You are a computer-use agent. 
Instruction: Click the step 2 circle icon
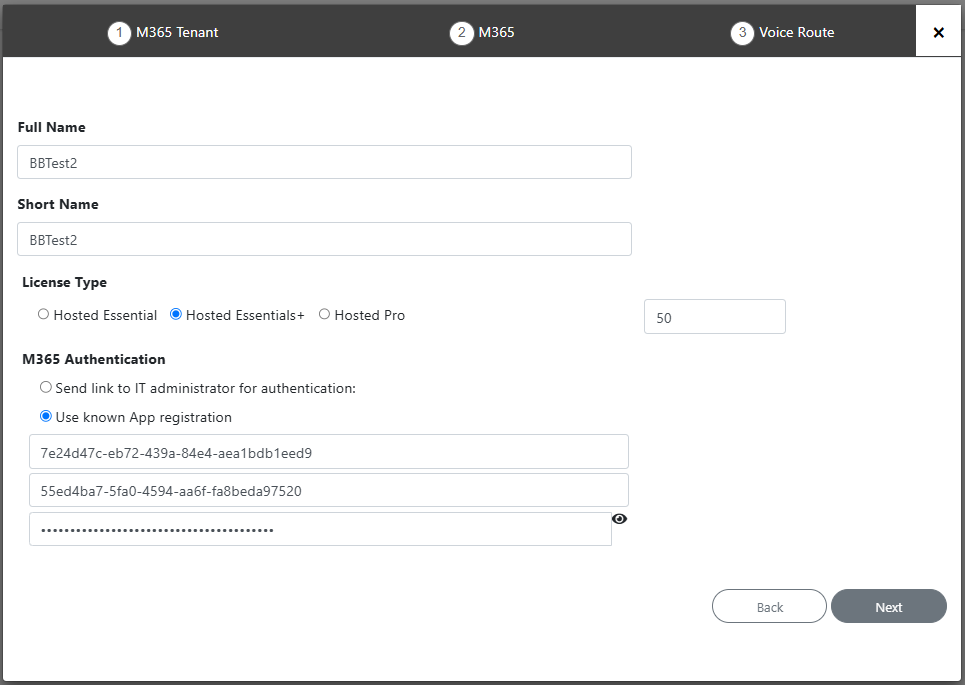tap(462, 33)
